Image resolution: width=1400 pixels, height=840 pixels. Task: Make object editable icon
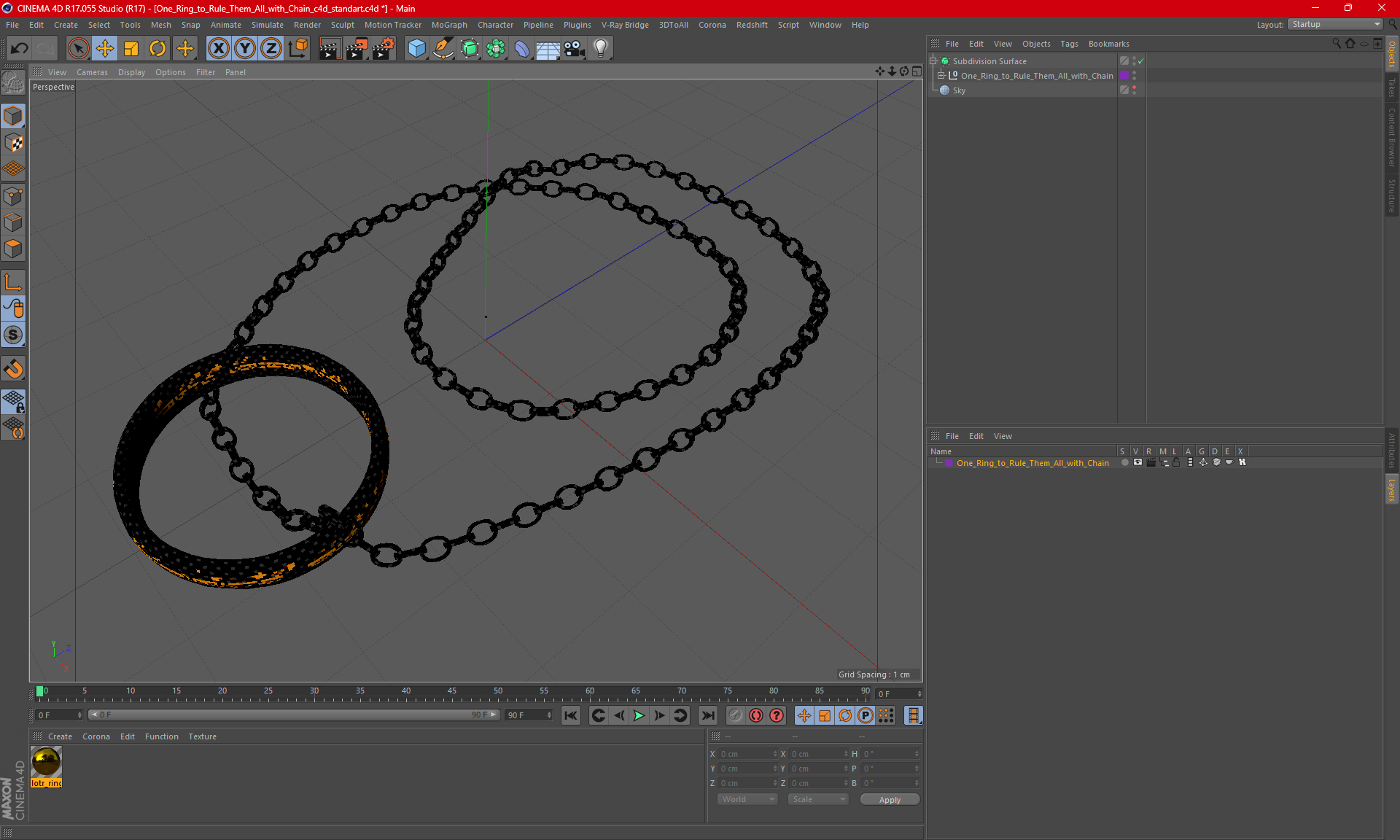click(x=13, y=82)
